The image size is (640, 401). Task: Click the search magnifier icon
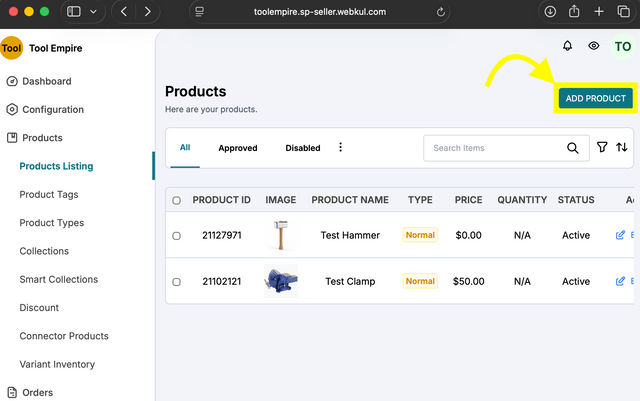point(573,148)
